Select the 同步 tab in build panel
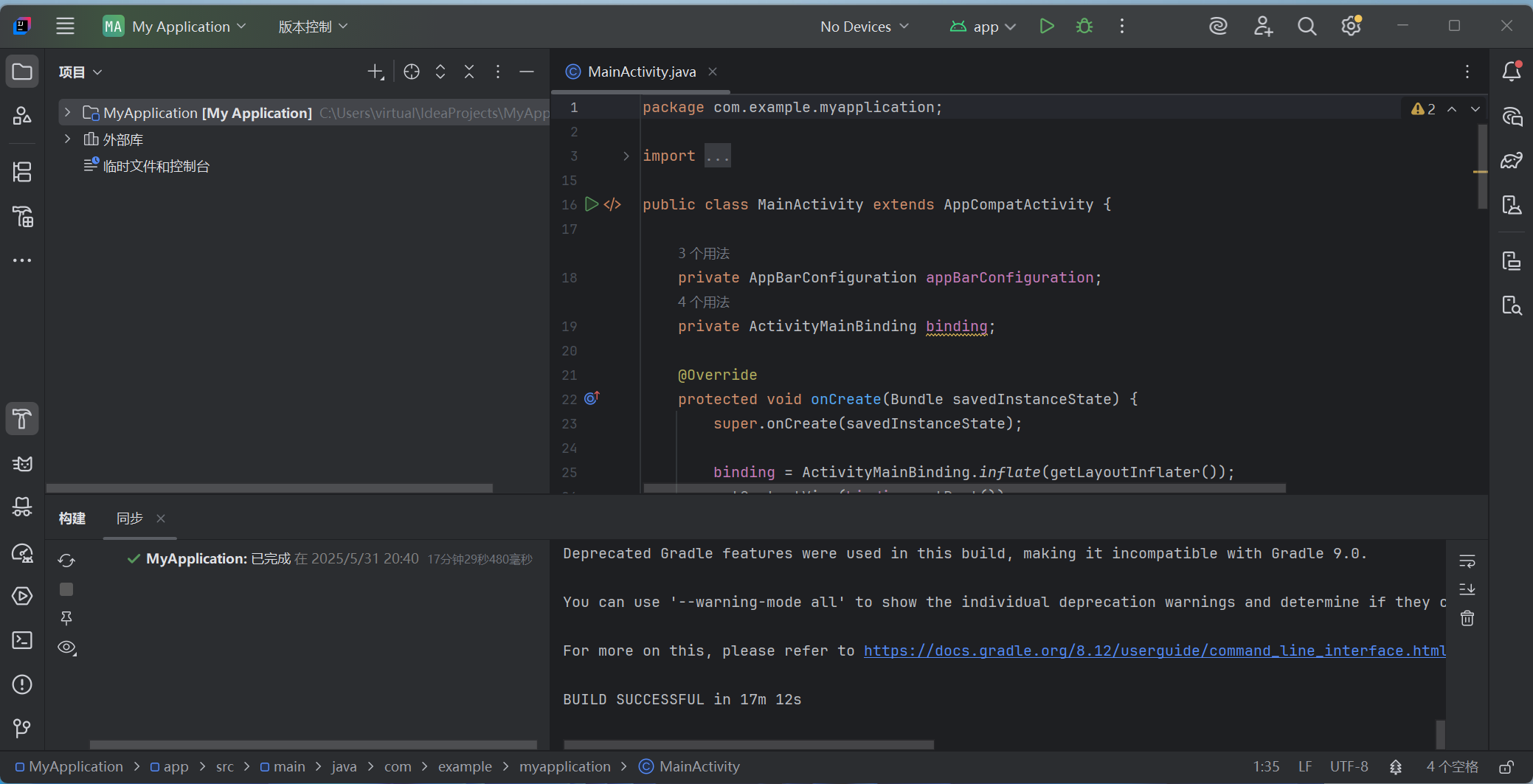Screen dimensions: 1533x784 [x=130, y=518]
